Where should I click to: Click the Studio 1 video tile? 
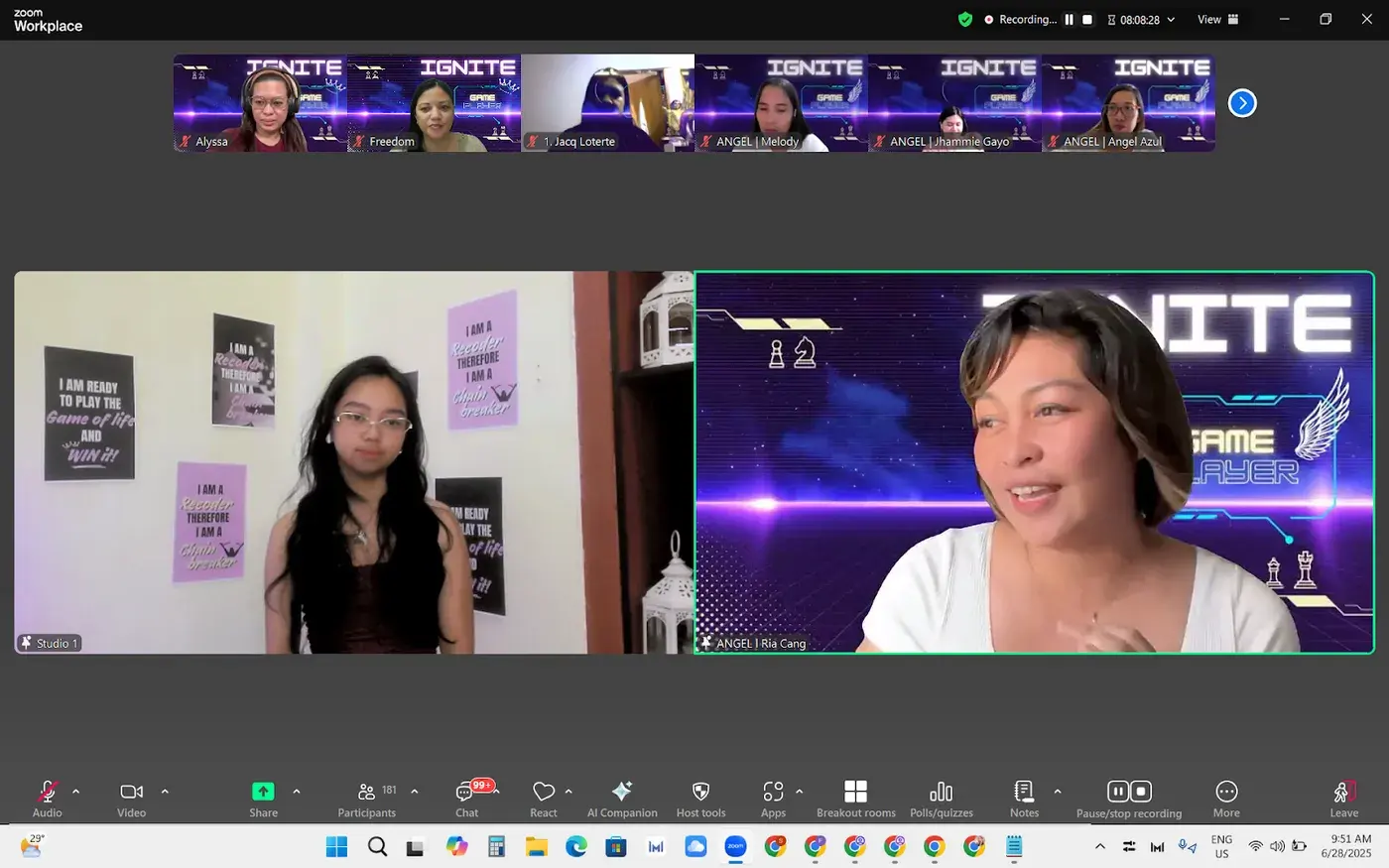point(353,462)
